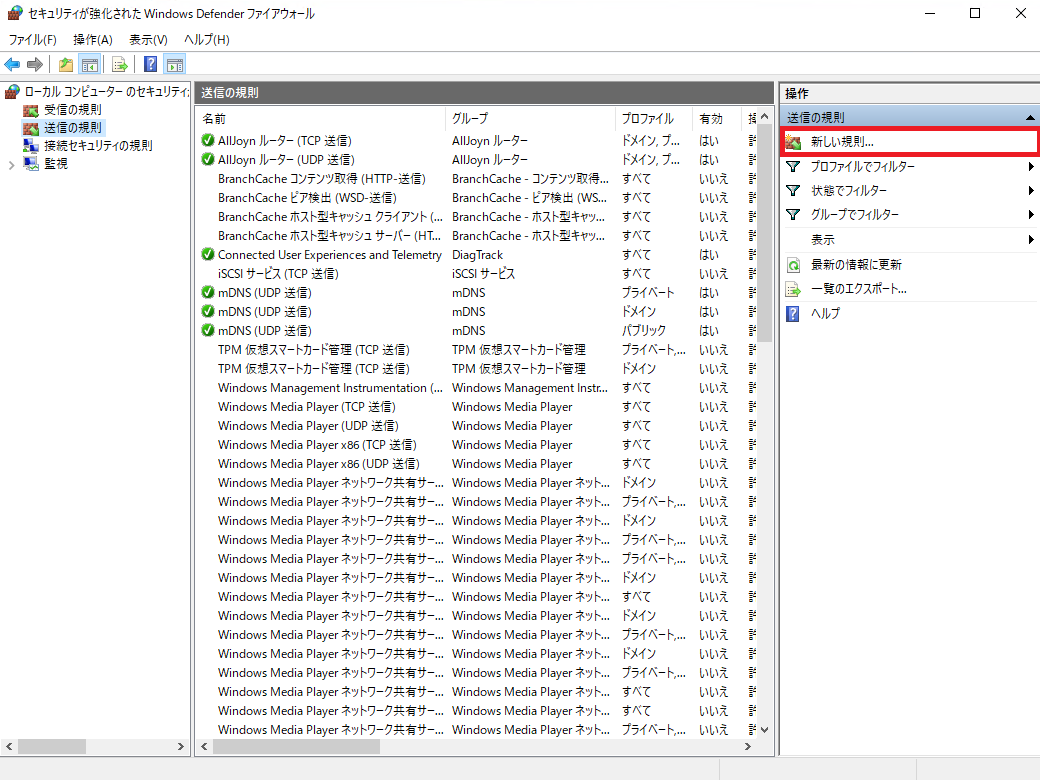This screenshot has width=1040, height=780.
Task: Click the 新しい規則... icon in the actions pane
Action: coord(793,141)
